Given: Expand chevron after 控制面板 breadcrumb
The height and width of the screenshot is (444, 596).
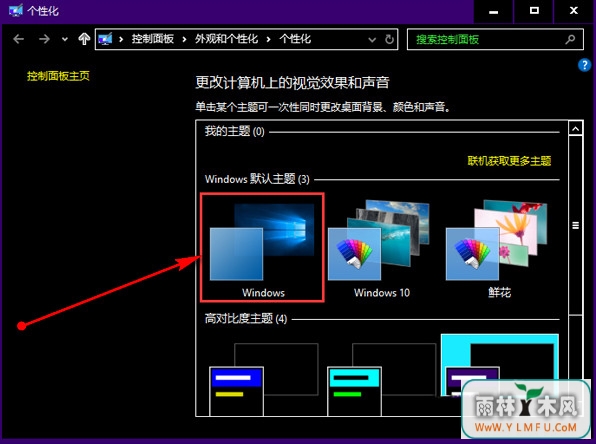Looking at the screenshot, I should coord(185,39).
